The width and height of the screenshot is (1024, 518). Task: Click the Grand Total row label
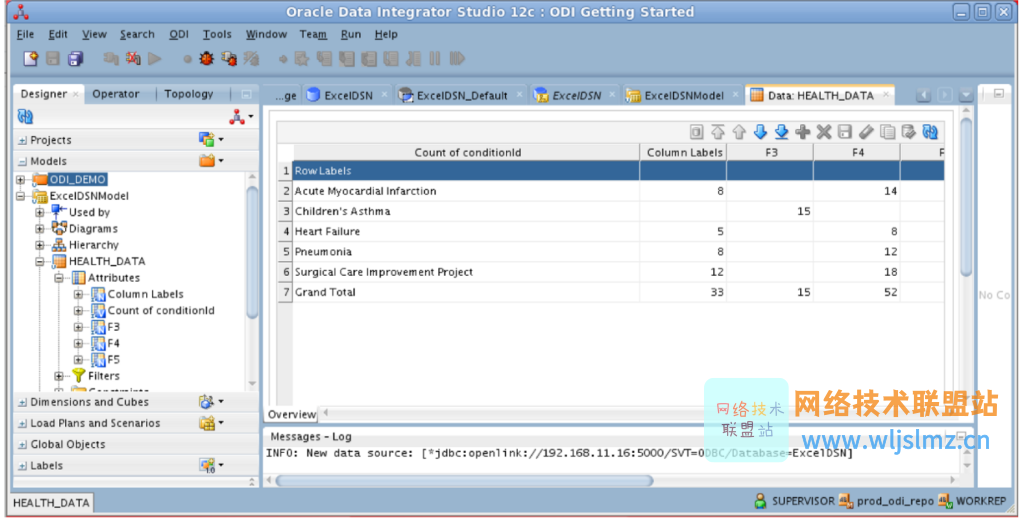pos(325,292)
